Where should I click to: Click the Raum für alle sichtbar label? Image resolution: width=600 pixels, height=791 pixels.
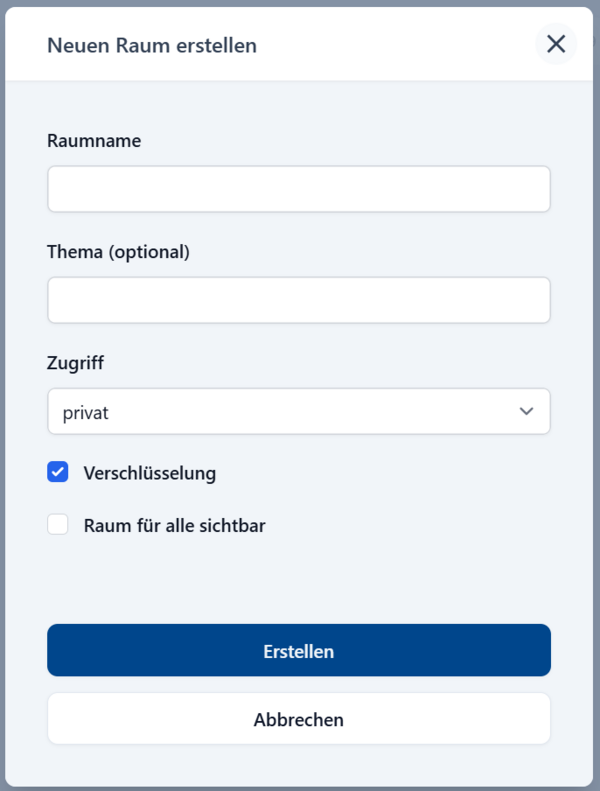tap(175, 525)
